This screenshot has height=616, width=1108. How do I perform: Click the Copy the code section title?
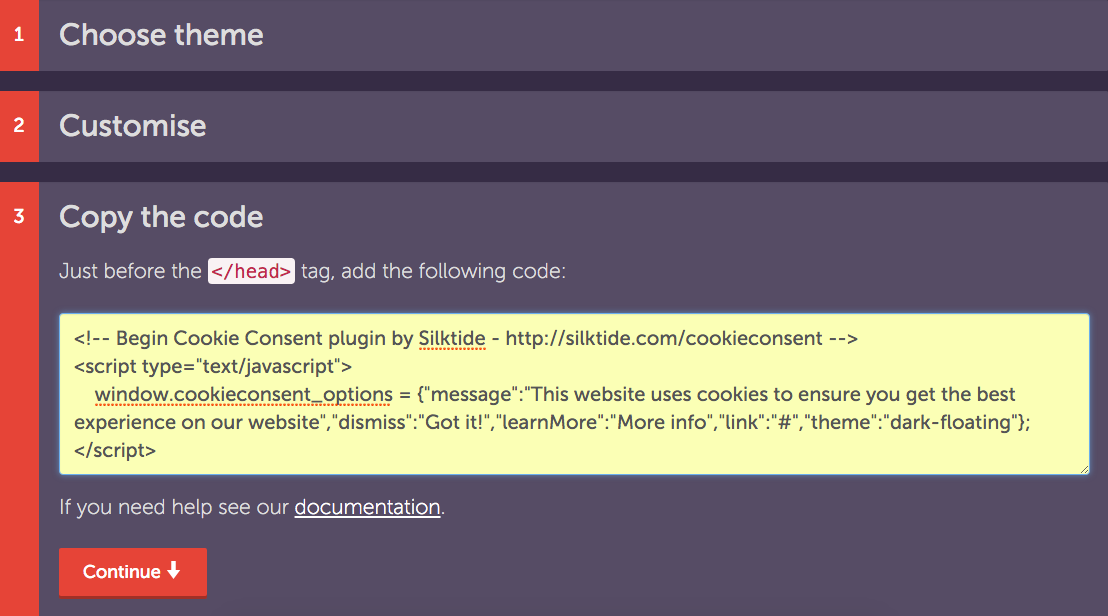tap(161, 216)
